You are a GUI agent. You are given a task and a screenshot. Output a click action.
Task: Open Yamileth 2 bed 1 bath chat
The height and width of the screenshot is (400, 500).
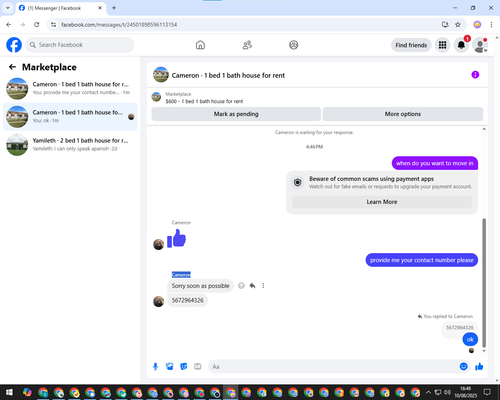coord(70,145)
